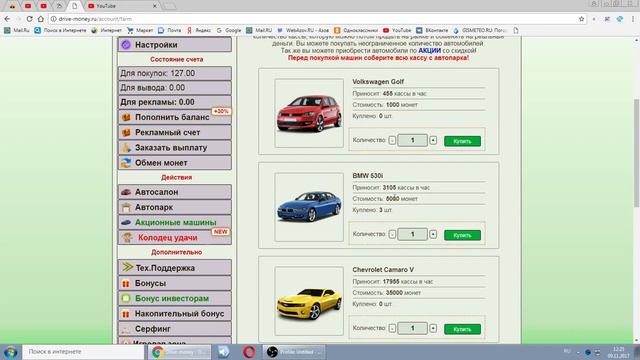Click the blue BMW 530i image

pyautogui.click(x=309, y=207)
